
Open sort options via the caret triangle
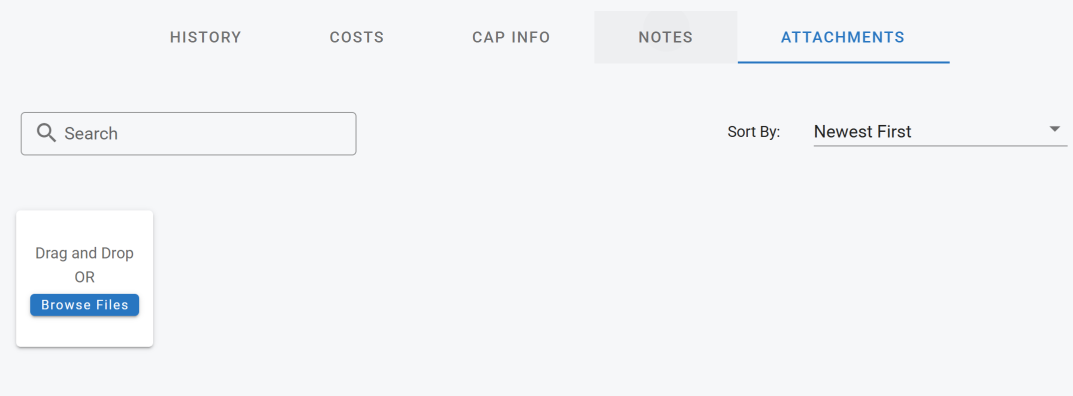click(1055, 129)
